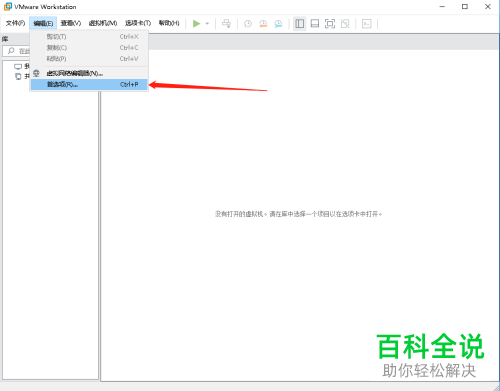Enter full screen mode icon

click(330, 23)
